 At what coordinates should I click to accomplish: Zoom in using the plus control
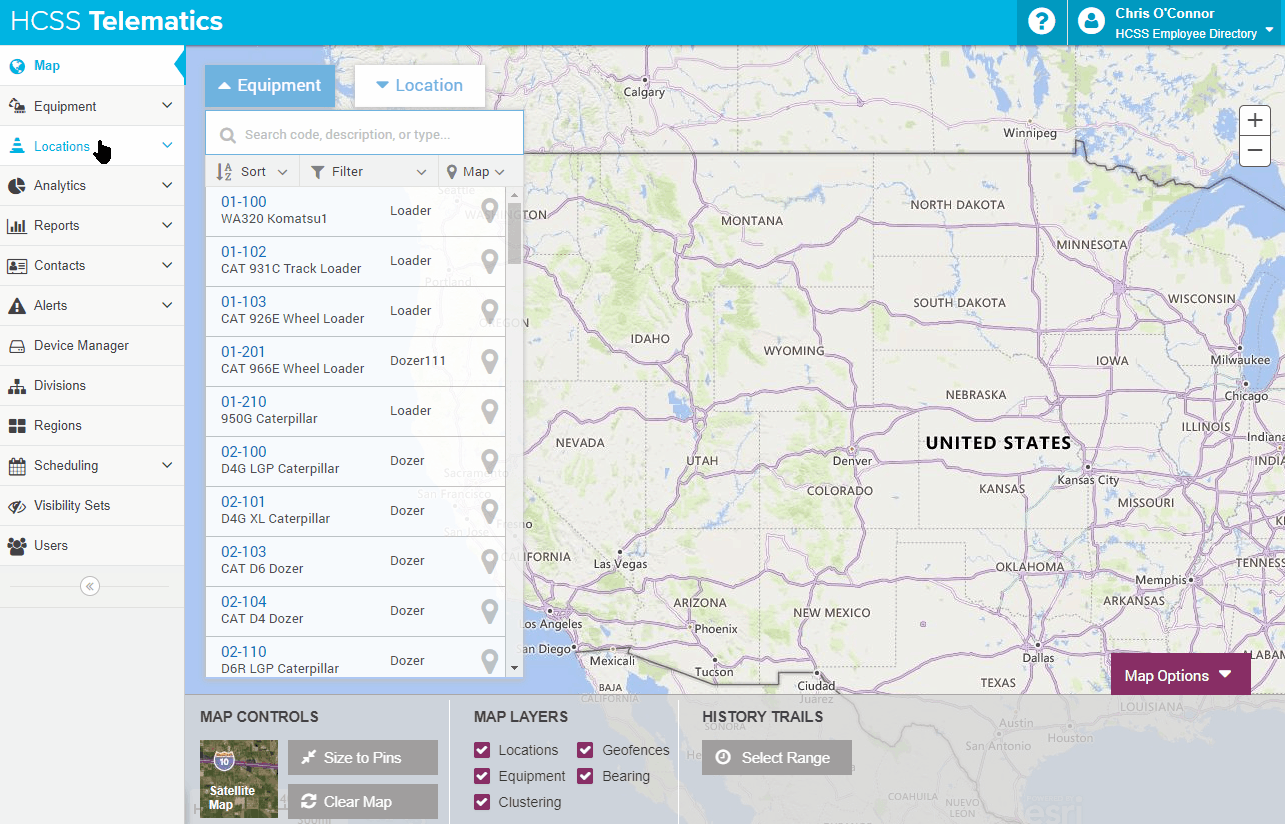click(1254, 119)
